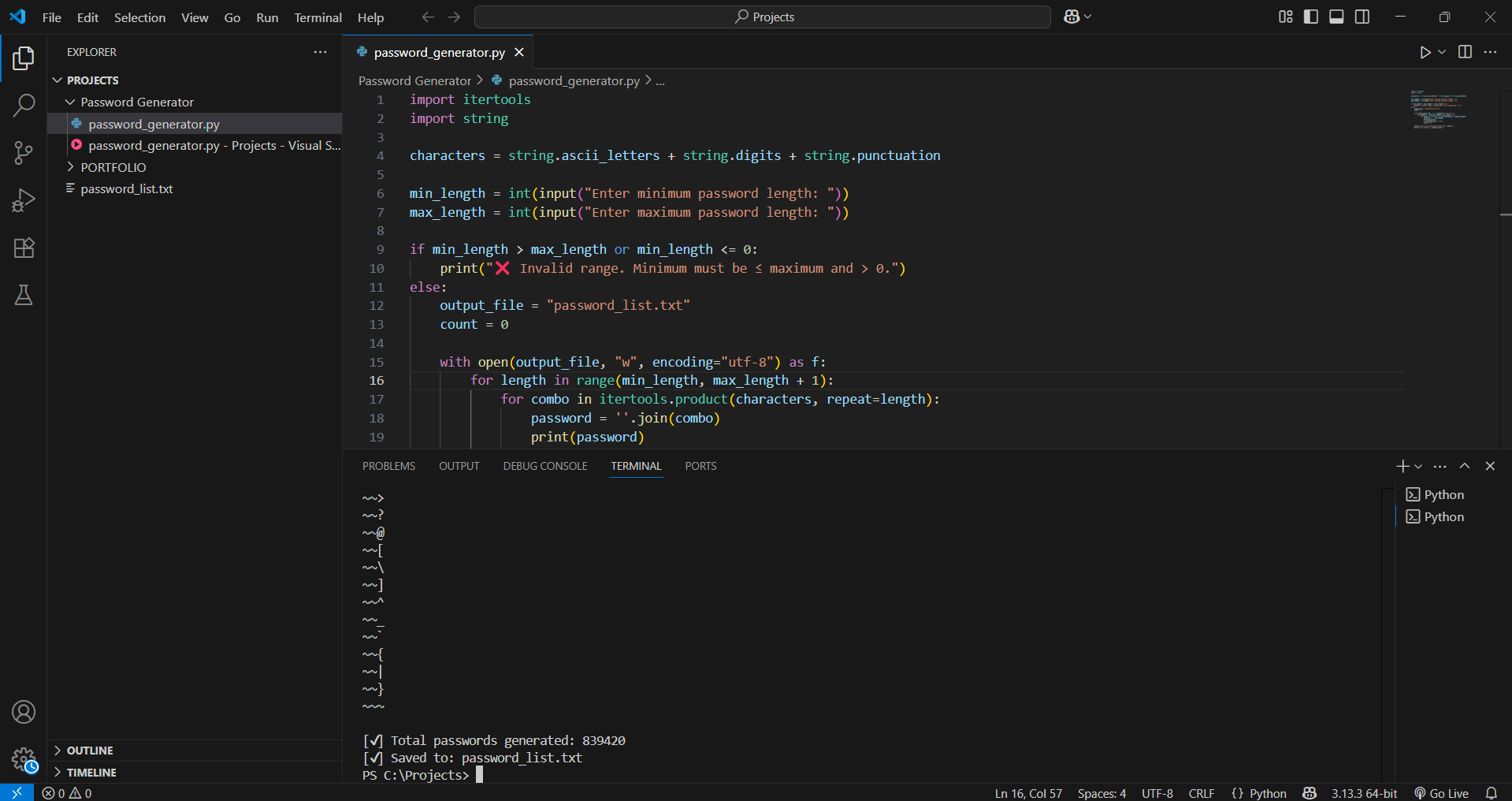Open the notifications bell in status bar

coord(1491,793)
